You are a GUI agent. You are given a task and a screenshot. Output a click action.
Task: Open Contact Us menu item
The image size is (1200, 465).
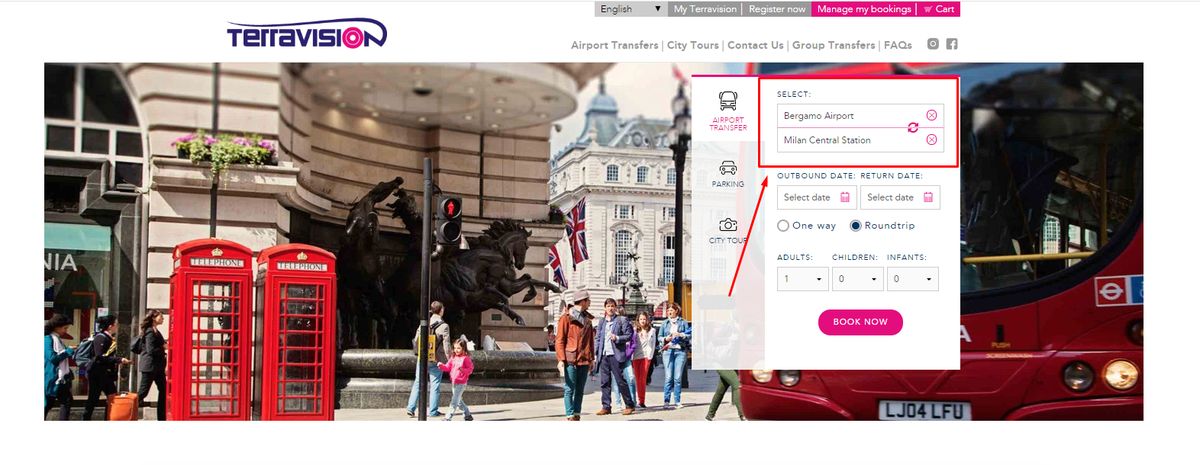pyautogui.click(x=755, y=45)
